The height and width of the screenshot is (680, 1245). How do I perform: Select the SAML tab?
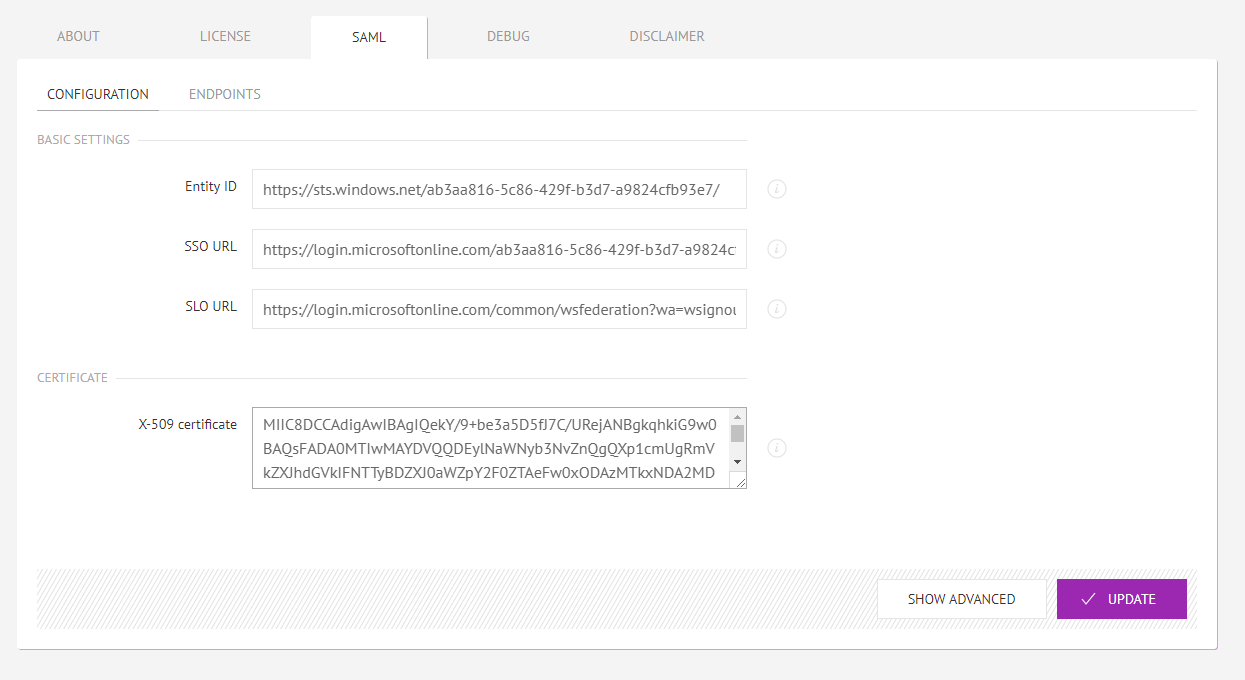(369, 38)
